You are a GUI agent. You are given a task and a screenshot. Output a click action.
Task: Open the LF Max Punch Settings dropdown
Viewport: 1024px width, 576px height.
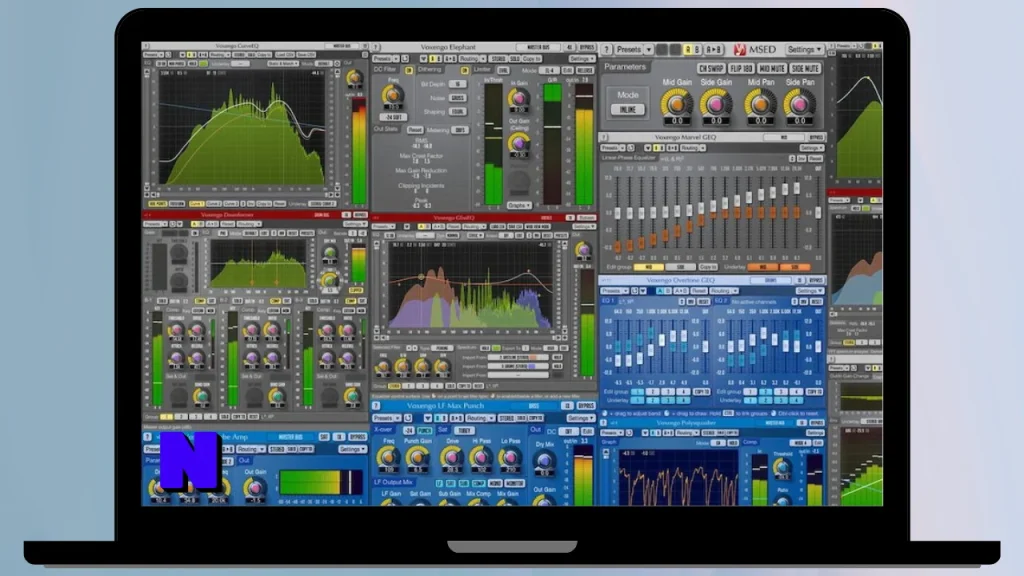[x=580, y=418]
